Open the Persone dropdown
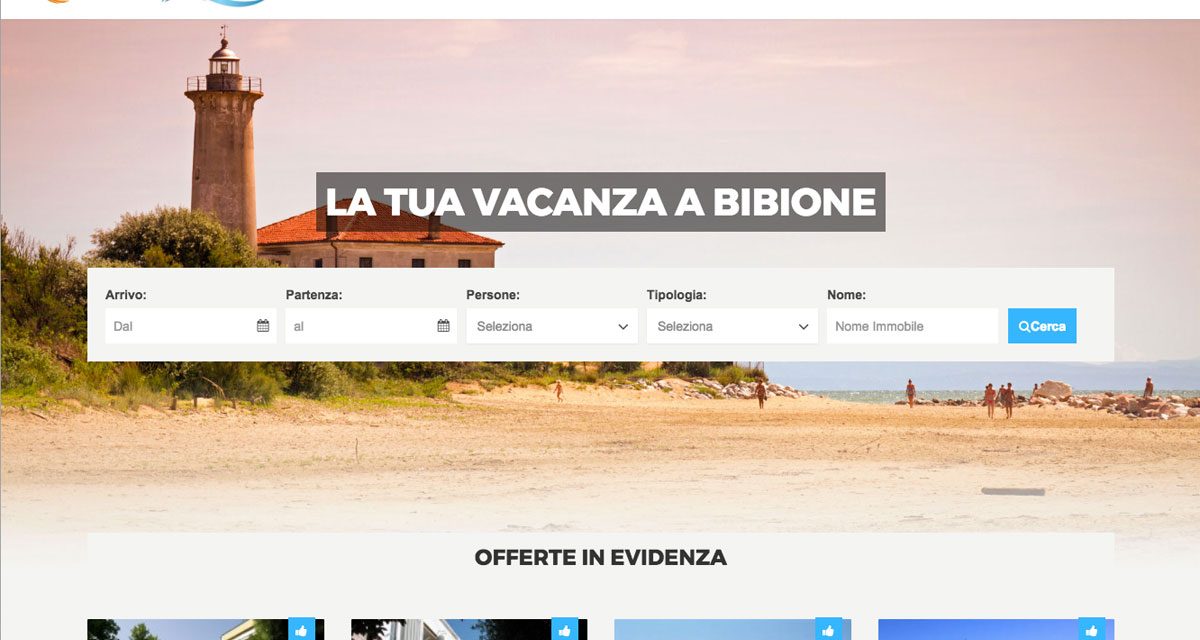Image resolution: width=1200 pixels, height=640 pixels. point(552,326)
